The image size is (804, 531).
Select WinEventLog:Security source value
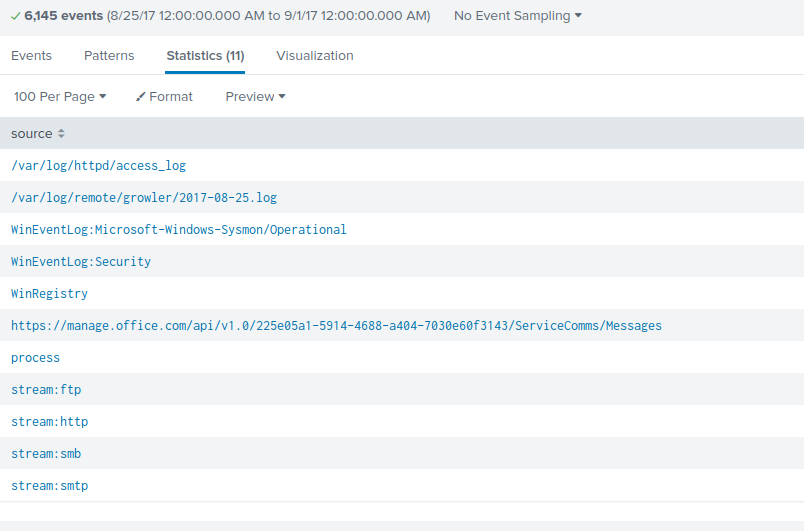pyautogui.click(x=80, y=262)
